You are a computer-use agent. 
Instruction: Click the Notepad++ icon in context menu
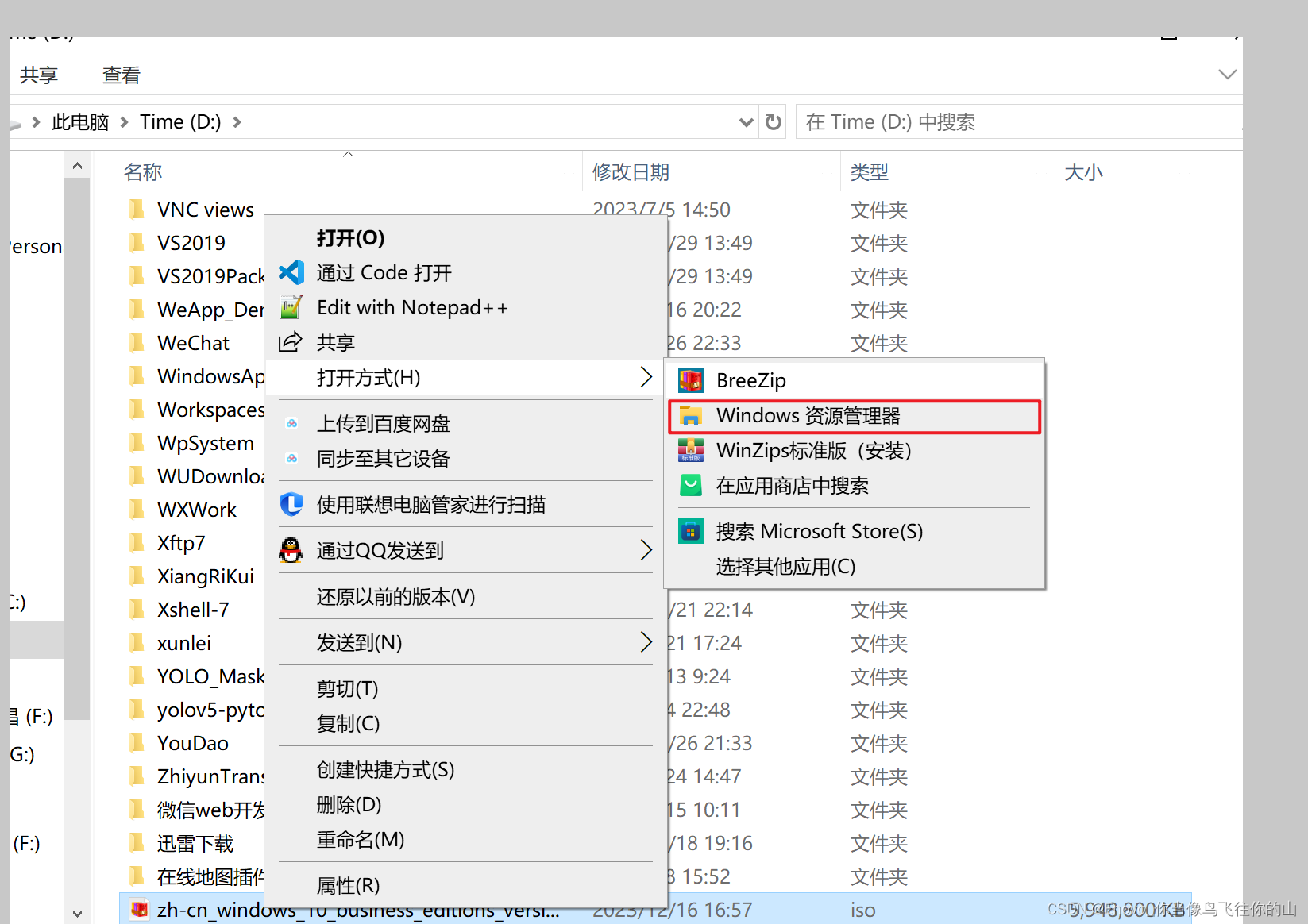pyautogui.click(x=291, y=307)
